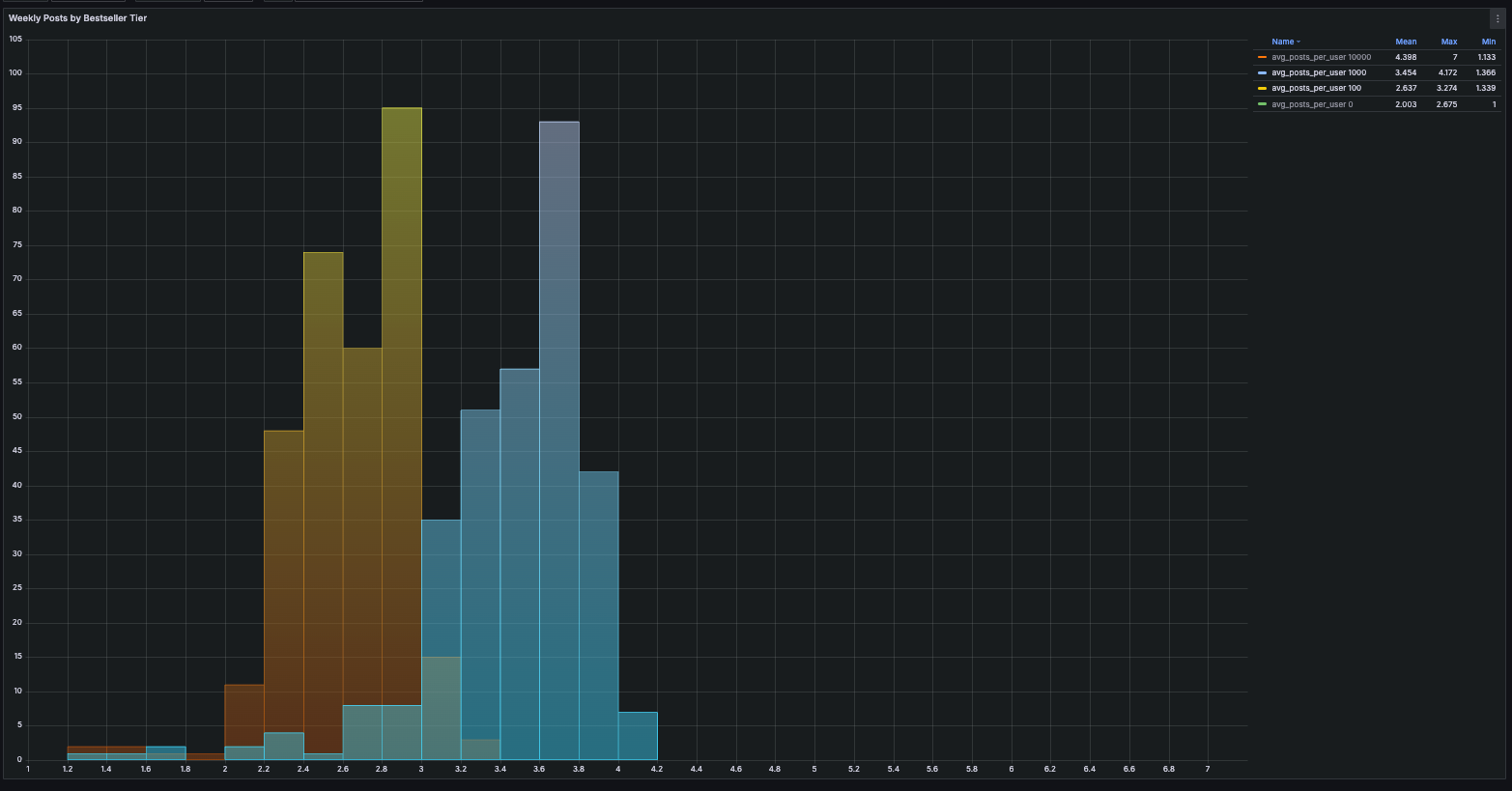Sort the legend by the Max column
The image size is (1512, 791).
[1449, 42]
